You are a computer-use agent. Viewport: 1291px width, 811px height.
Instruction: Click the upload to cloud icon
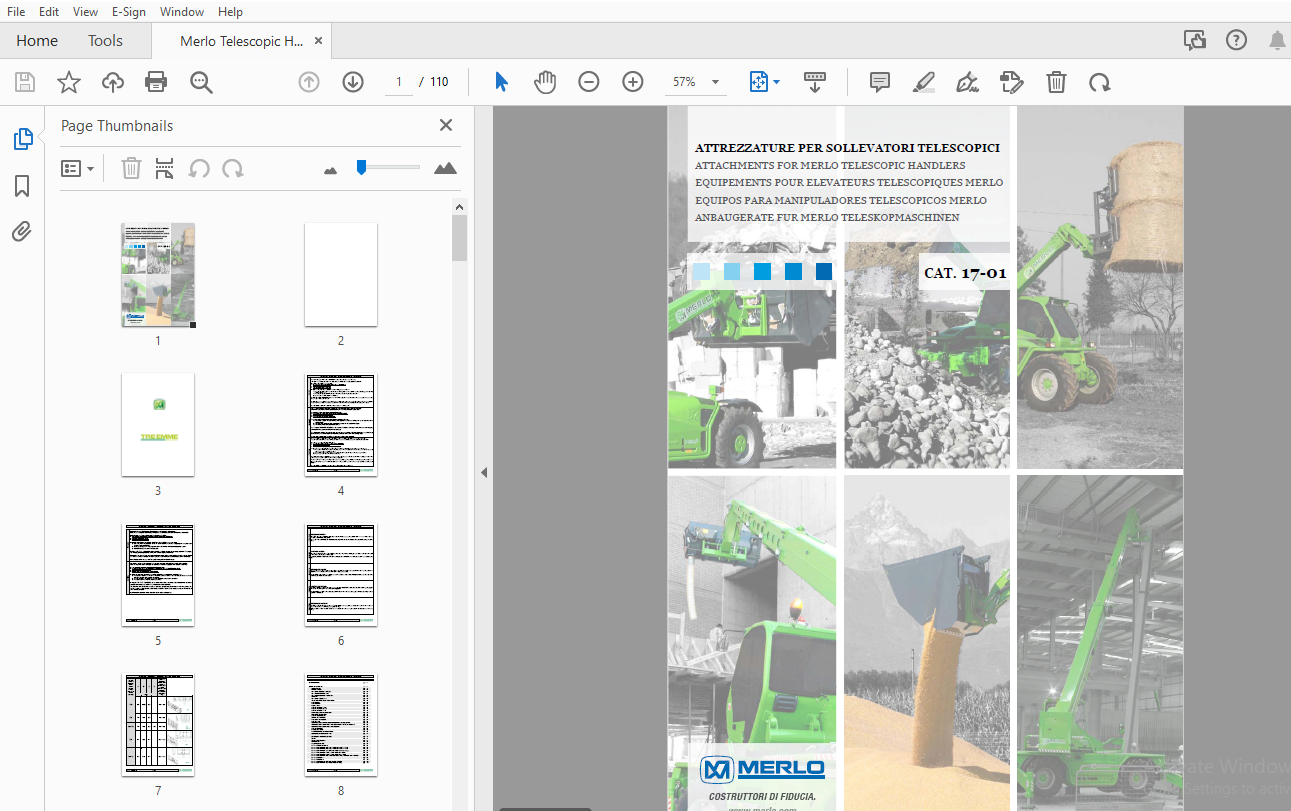pos(113,82)
